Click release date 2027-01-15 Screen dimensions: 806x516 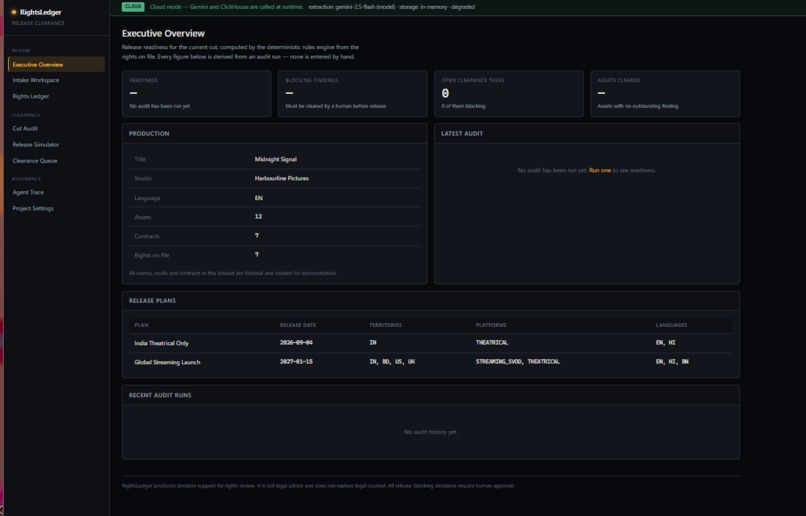(296, 361)
